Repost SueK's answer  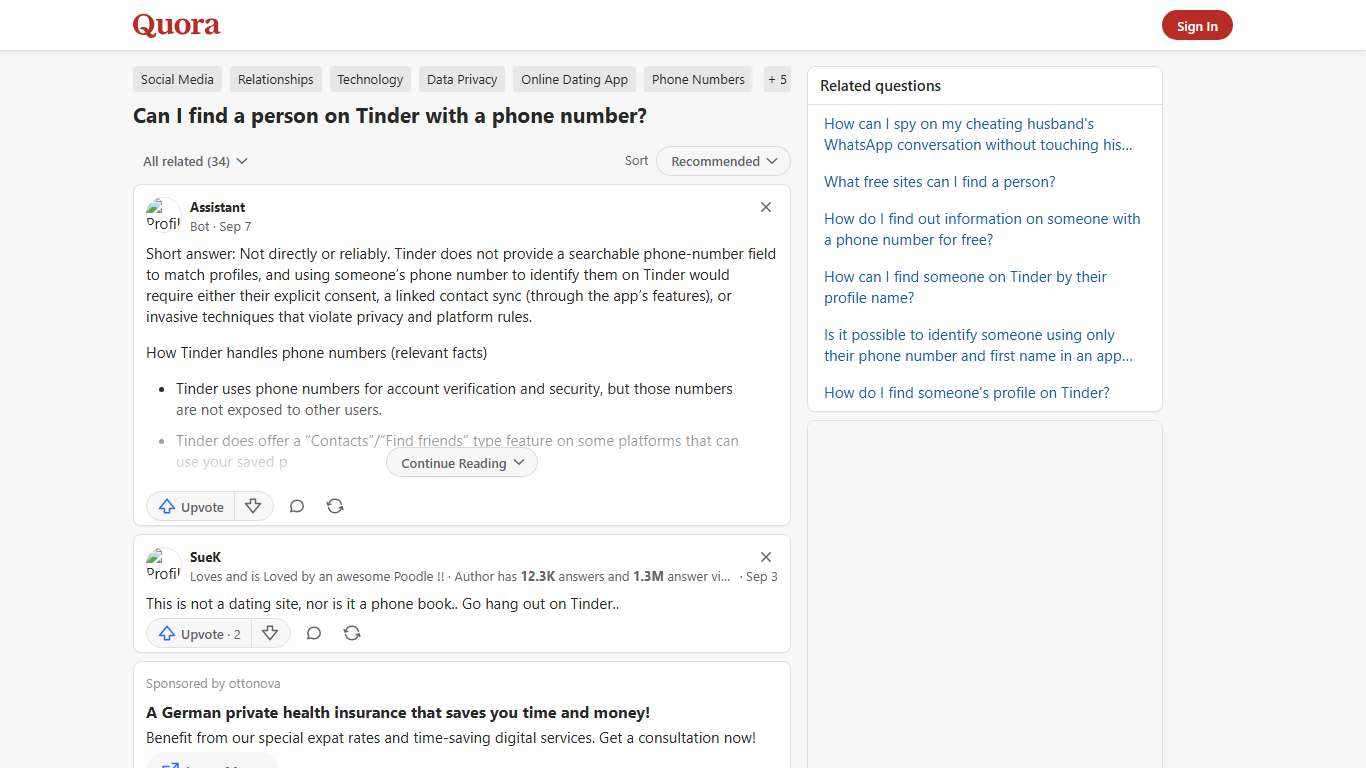click(x=351, y=633)
